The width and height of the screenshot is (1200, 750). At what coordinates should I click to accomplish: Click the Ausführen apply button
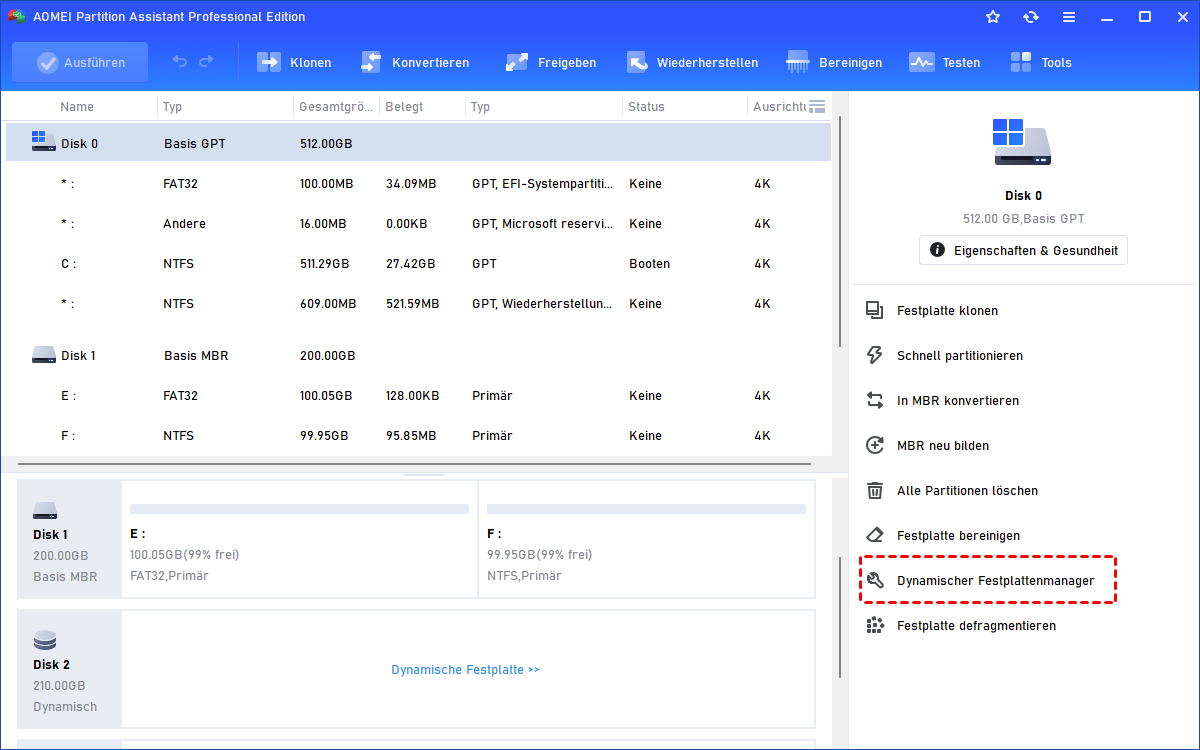click(80, 62)
